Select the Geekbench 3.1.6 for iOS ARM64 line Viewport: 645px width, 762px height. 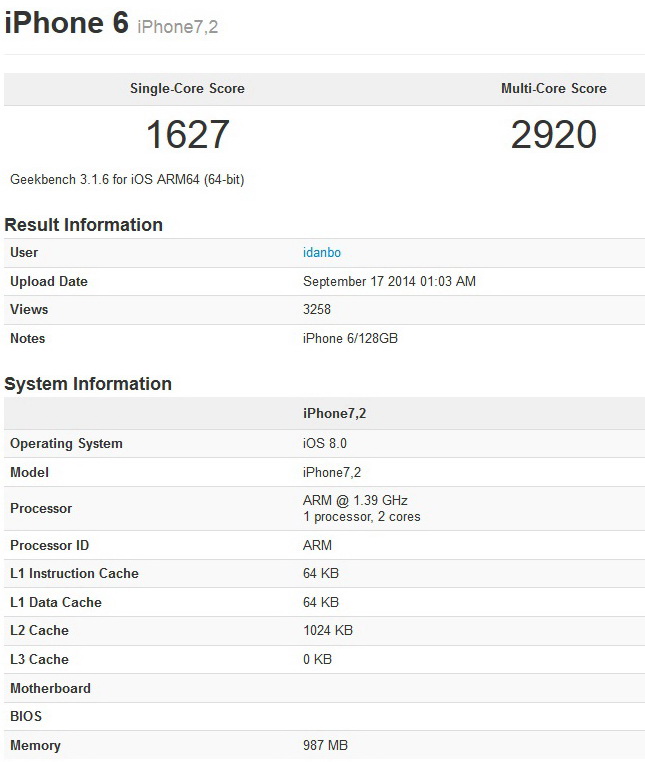[127, 179]
